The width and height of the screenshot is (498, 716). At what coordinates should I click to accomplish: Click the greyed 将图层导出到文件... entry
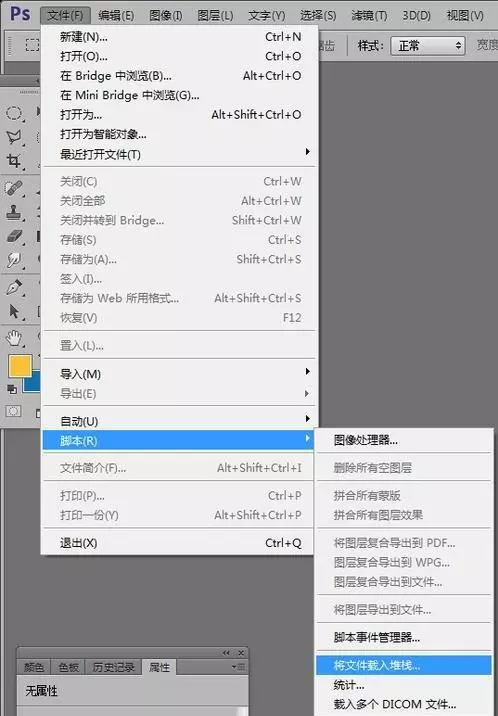(404, 610)
